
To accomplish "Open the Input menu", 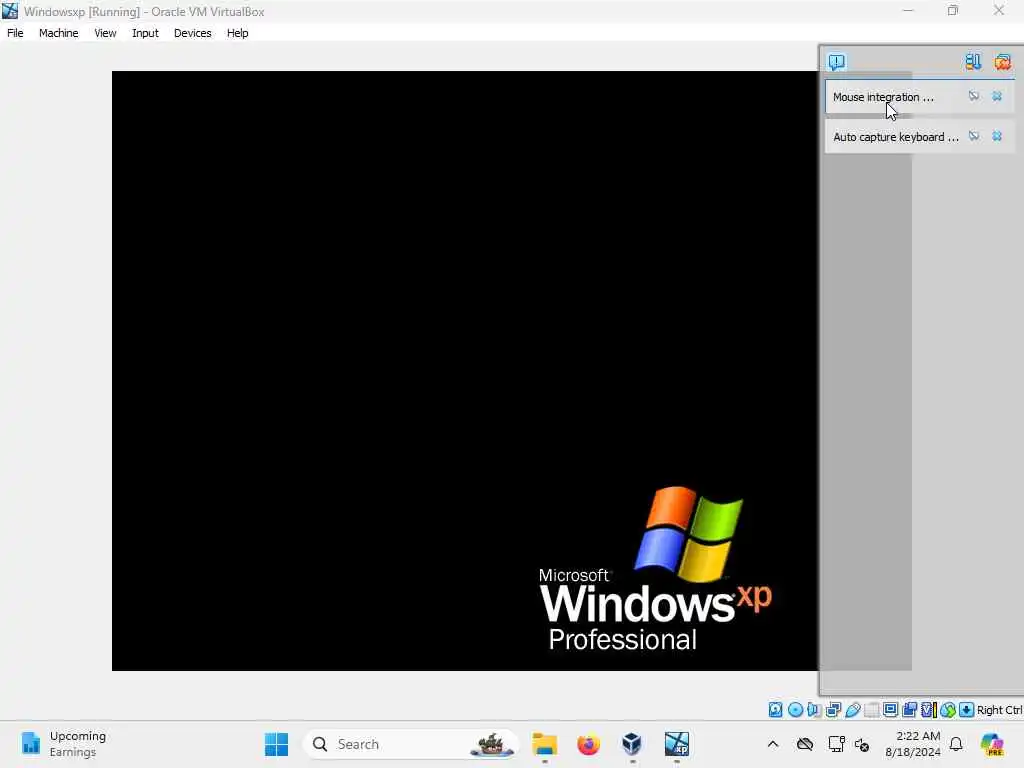I will [x=145, y=33].
